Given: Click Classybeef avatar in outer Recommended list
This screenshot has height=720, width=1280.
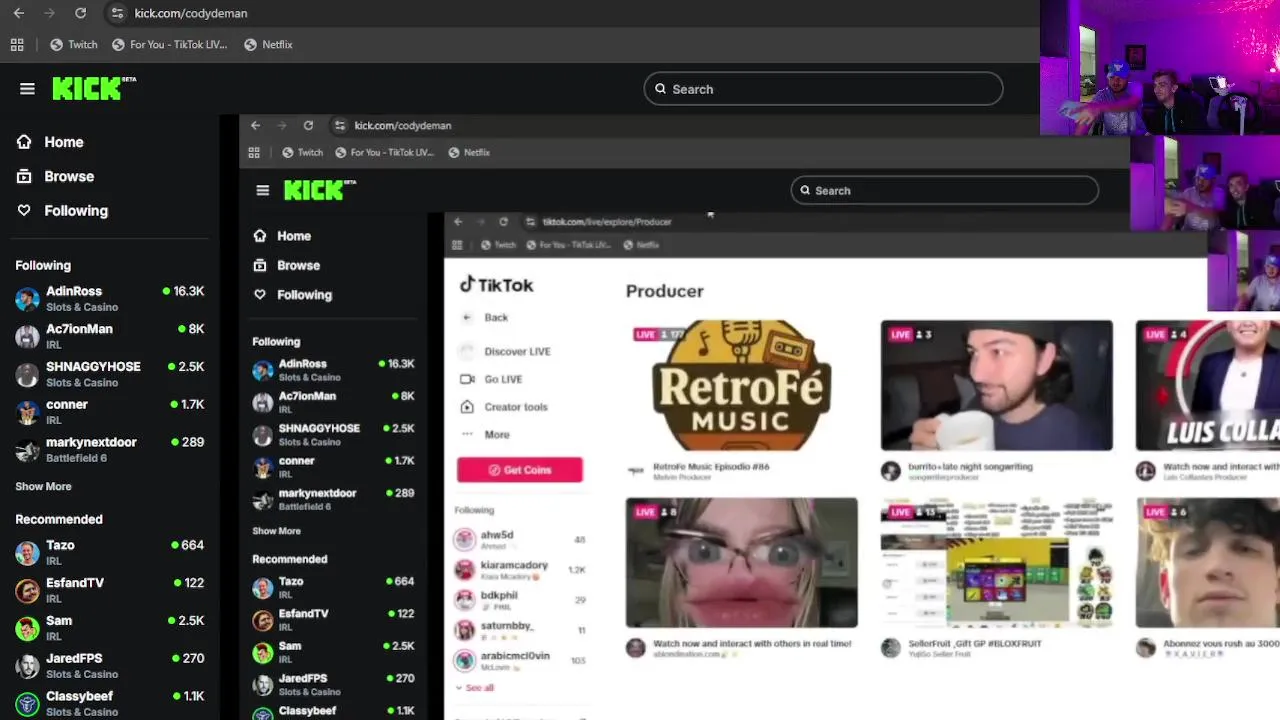Looking at the screenshot, I should 27,704.
